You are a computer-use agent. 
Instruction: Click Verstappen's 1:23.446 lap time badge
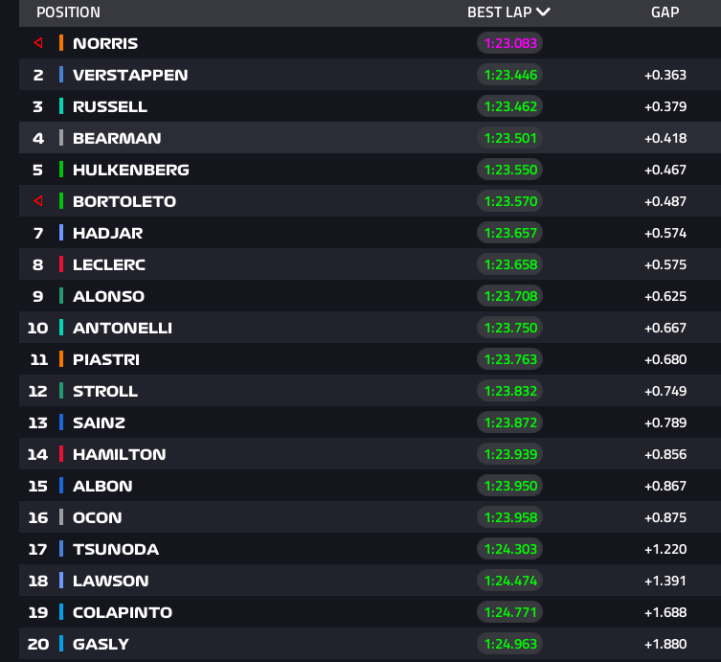(510, 75)
